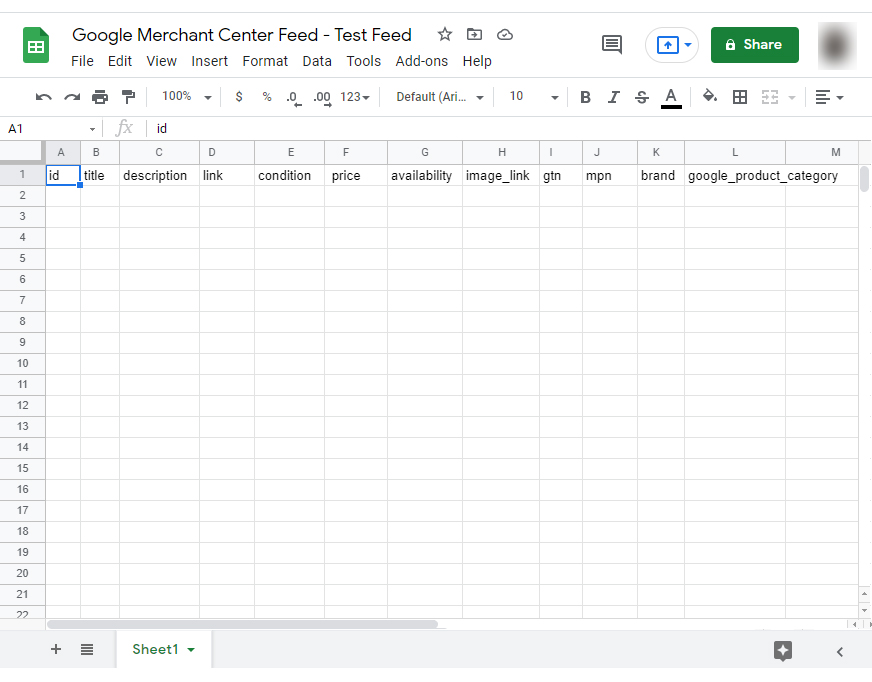
Task: Open the presentation options dropdown arrow
Action: pos(688,45)
